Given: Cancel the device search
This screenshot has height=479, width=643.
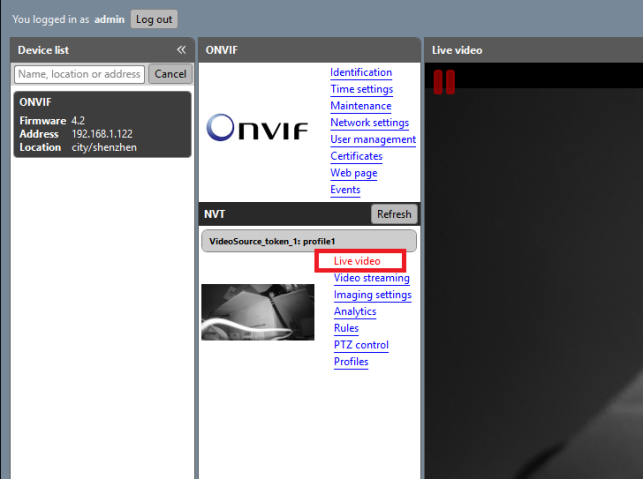Looking at the screenshot, I should coord(170,74).
